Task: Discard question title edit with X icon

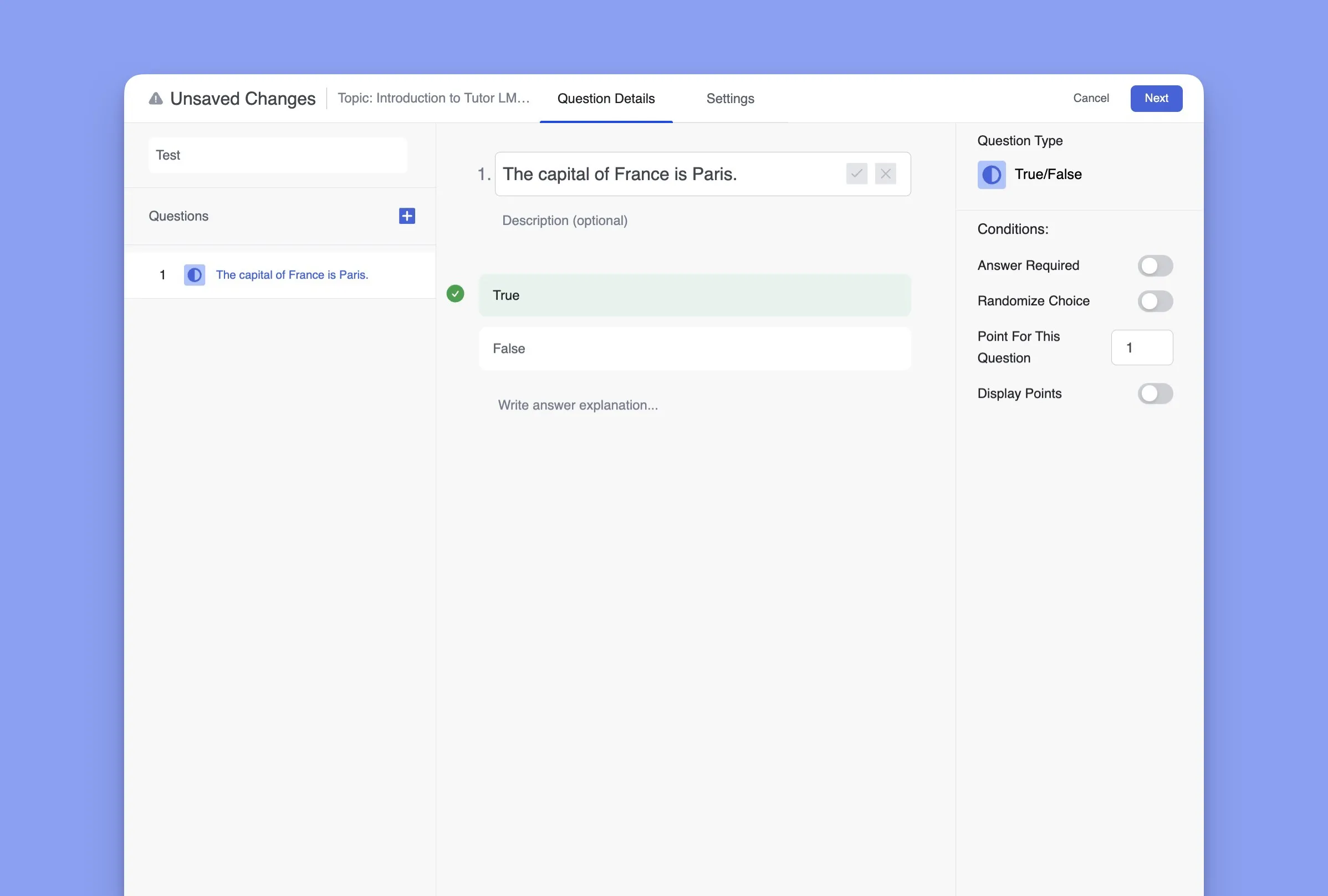Action: click(x=885, y=174)
